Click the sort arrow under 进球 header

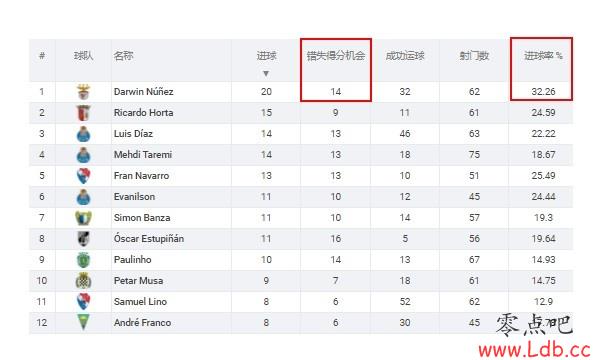[x=266, y=73]
